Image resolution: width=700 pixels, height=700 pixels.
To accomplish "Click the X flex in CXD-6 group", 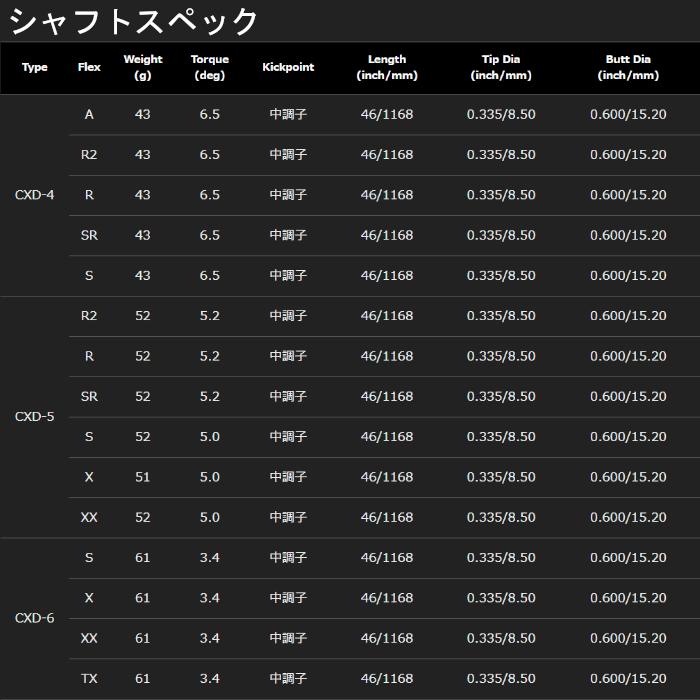I will (x=89, y=598).
